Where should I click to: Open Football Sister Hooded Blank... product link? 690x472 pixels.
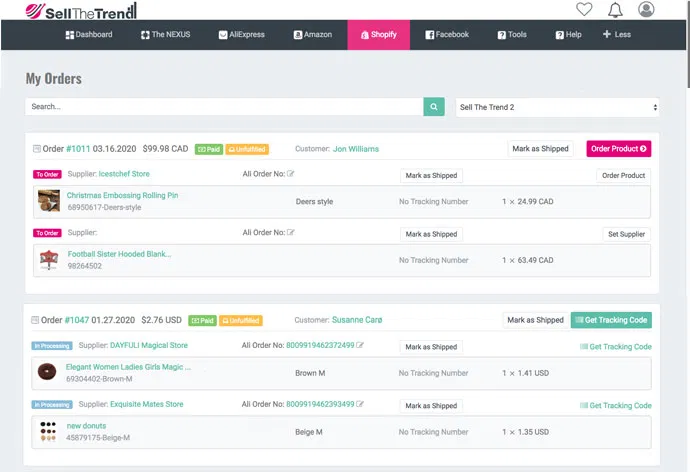click(119, 254)
